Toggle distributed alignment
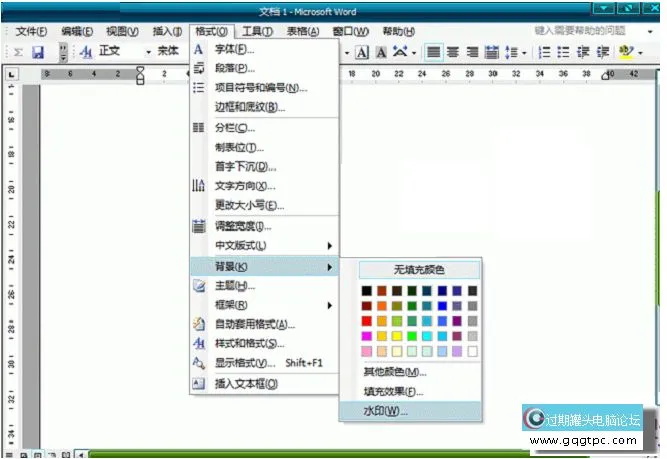The height and width of the screenshot is (459, 667). pos(491,52)
